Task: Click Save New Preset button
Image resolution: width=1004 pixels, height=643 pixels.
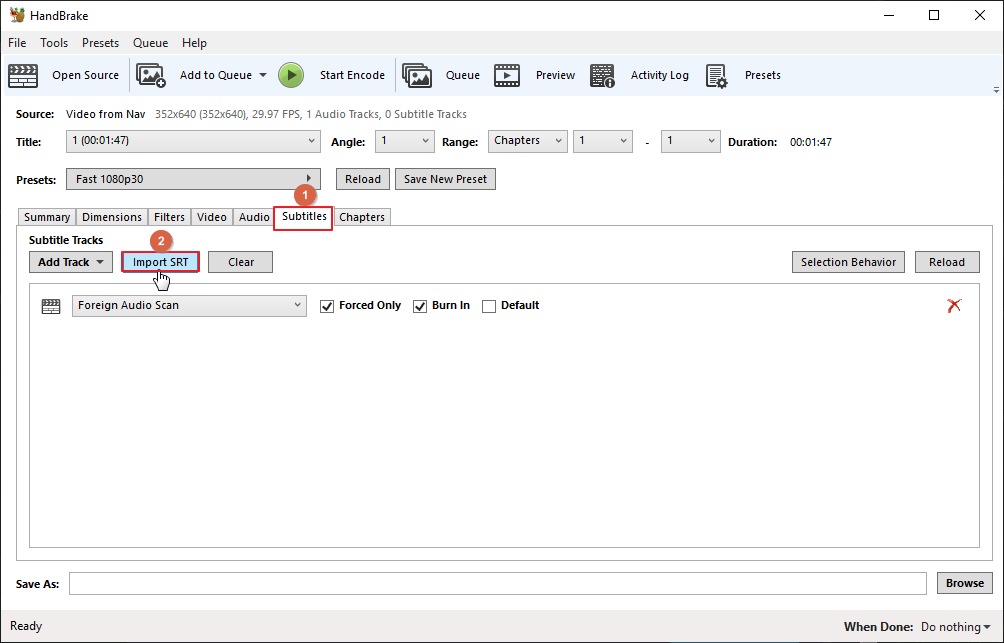Action: click(x=446, y=179)
